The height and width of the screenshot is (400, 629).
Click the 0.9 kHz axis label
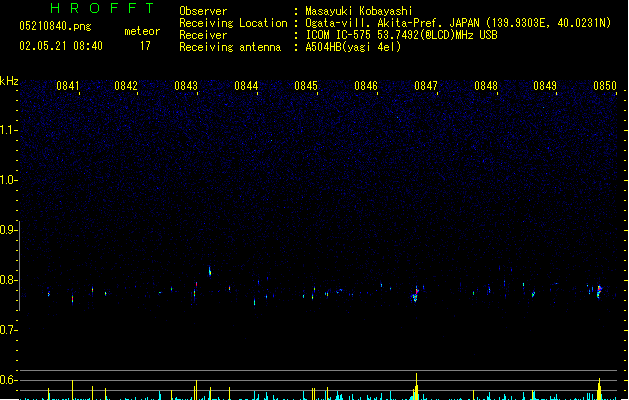[8, 230]
